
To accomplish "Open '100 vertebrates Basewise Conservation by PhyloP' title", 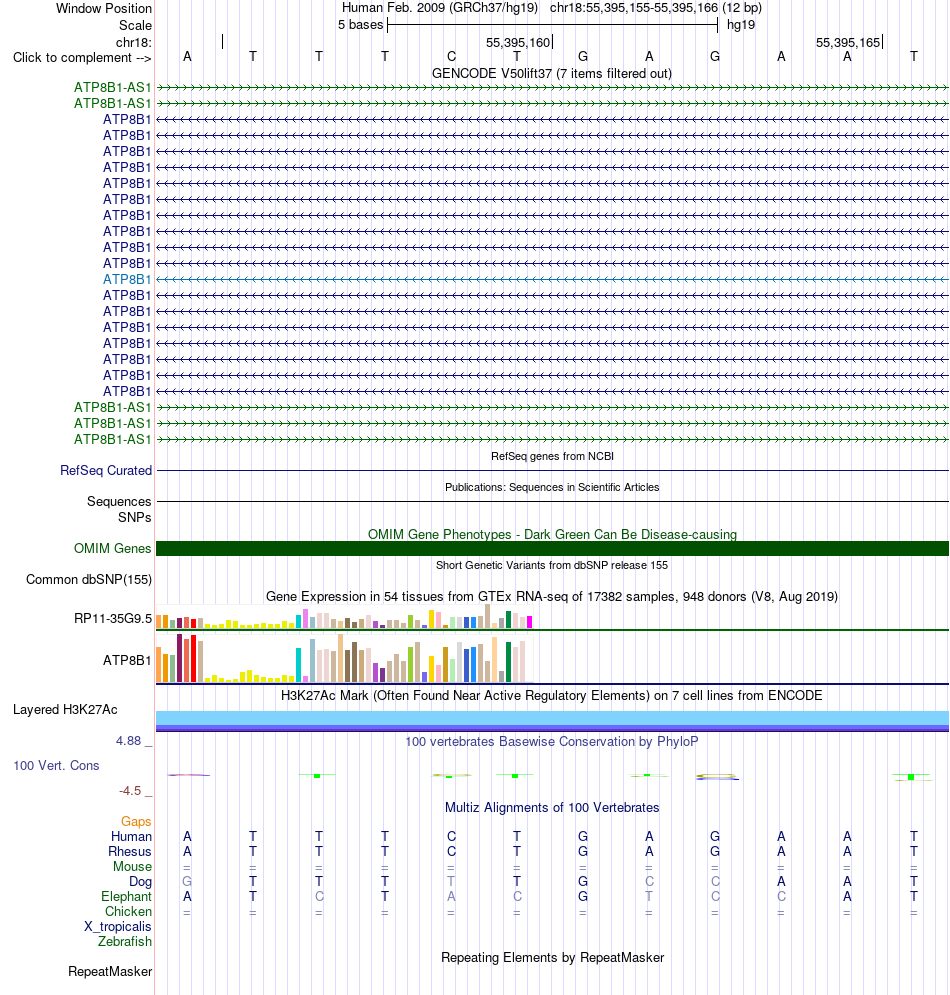I will point(551,741).
